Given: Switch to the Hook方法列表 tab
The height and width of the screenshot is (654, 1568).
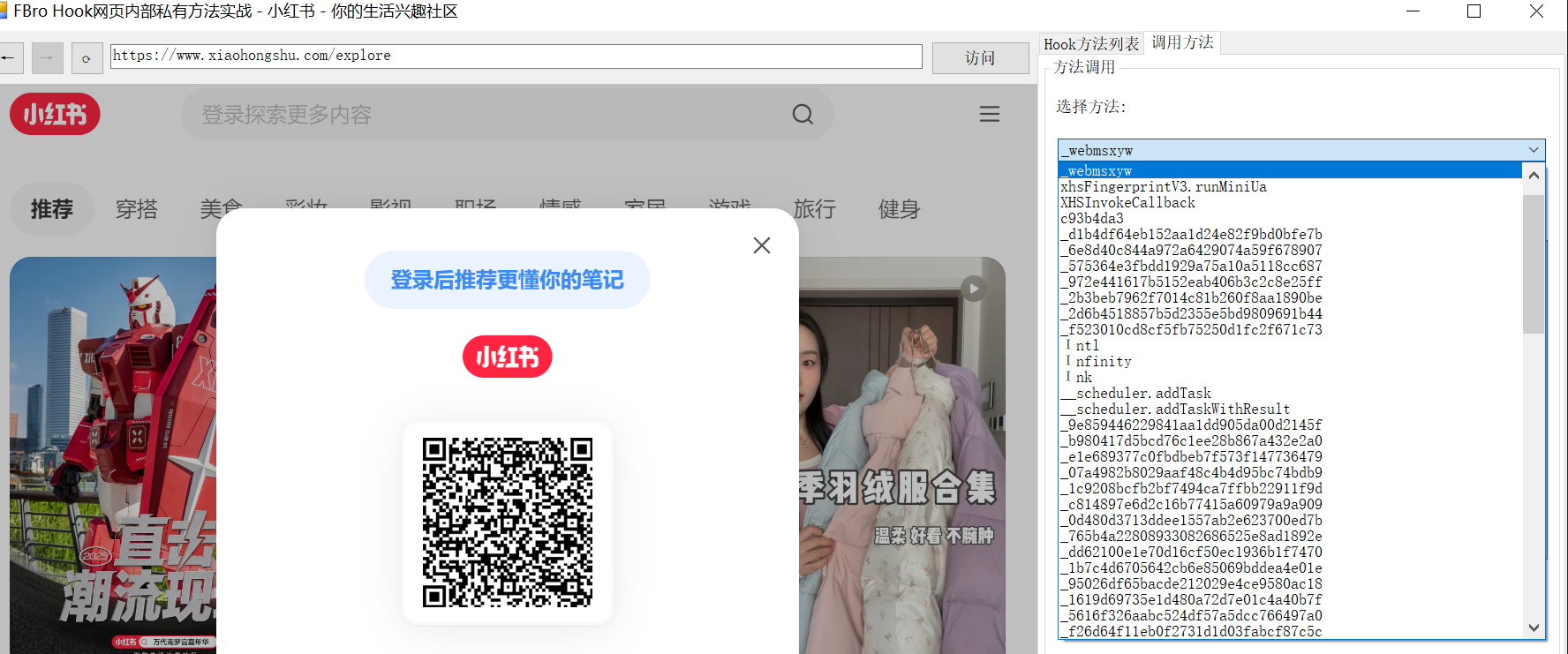Looking at the screenshot, I should point(1091,44).
